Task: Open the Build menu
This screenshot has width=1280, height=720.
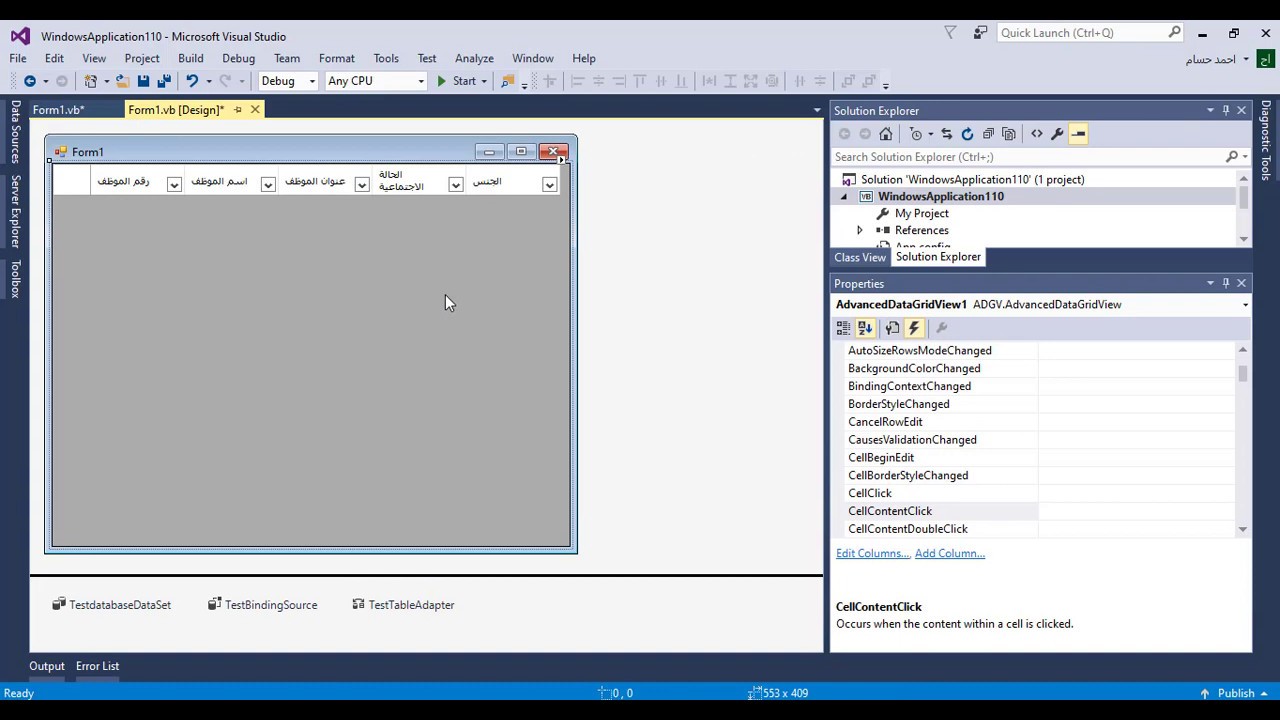Action: tap(190, 58)
